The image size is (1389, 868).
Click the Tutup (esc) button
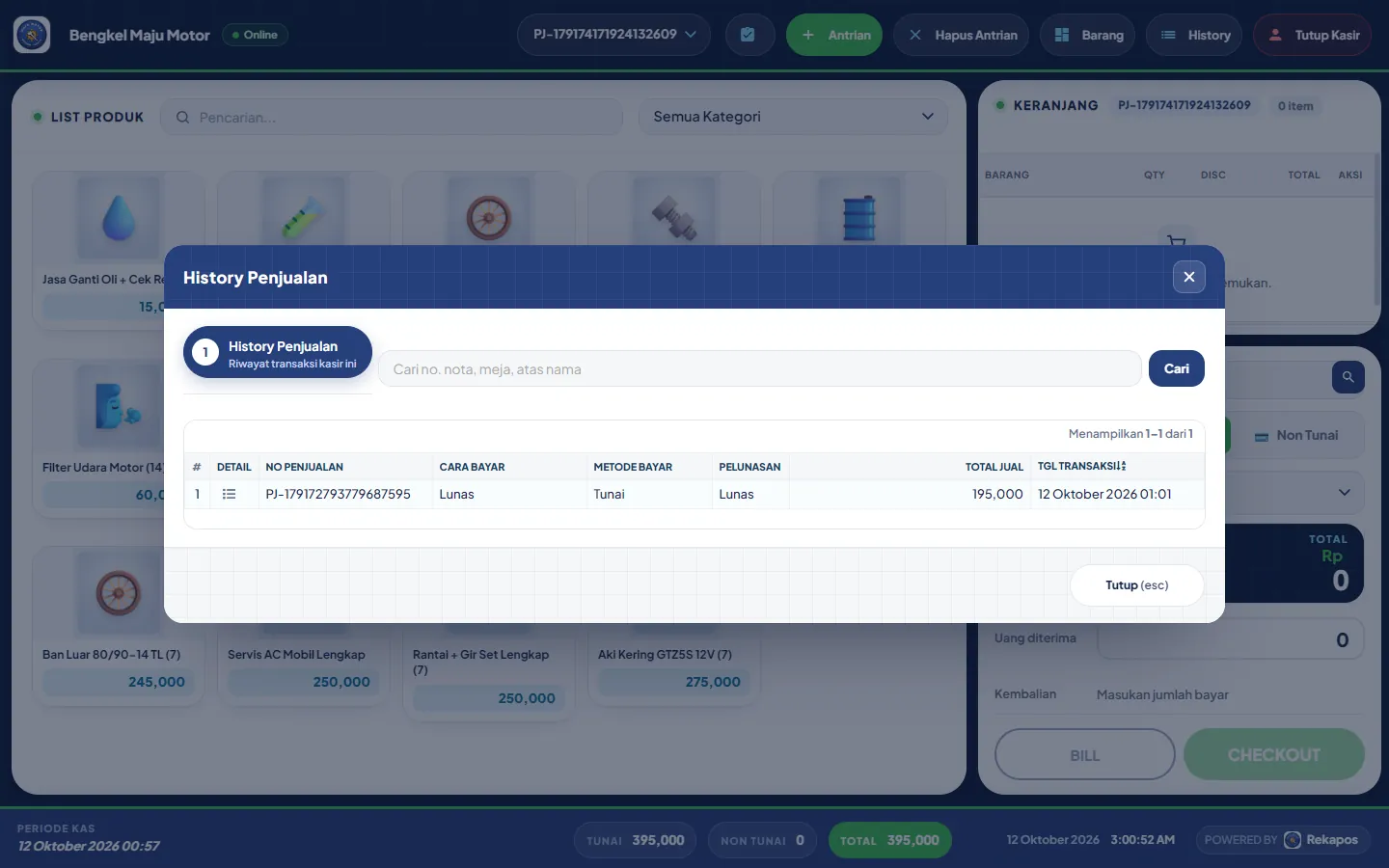click(1137, 585)
